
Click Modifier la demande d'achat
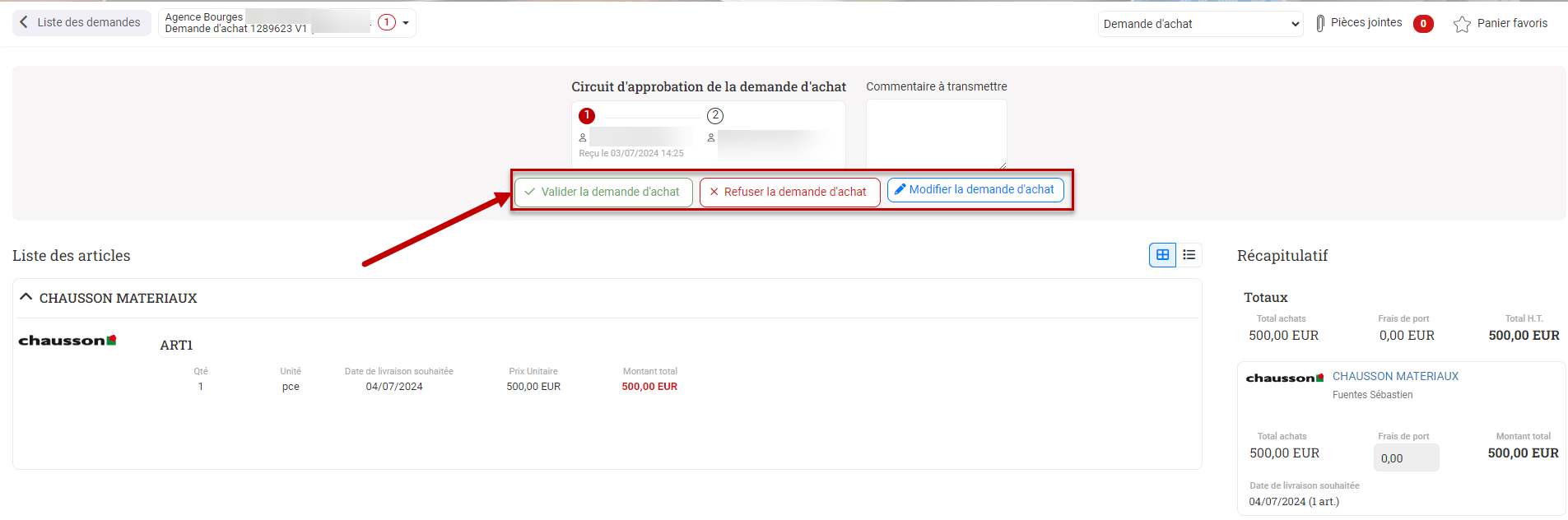(x=975, y=190)
